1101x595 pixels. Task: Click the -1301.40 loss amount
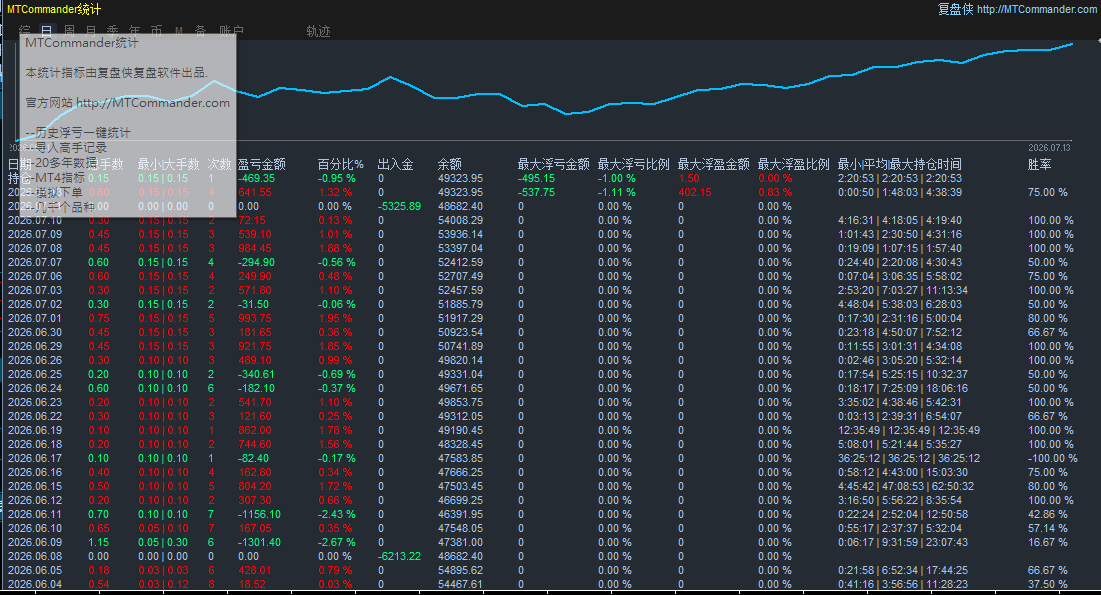coord(259,542)
